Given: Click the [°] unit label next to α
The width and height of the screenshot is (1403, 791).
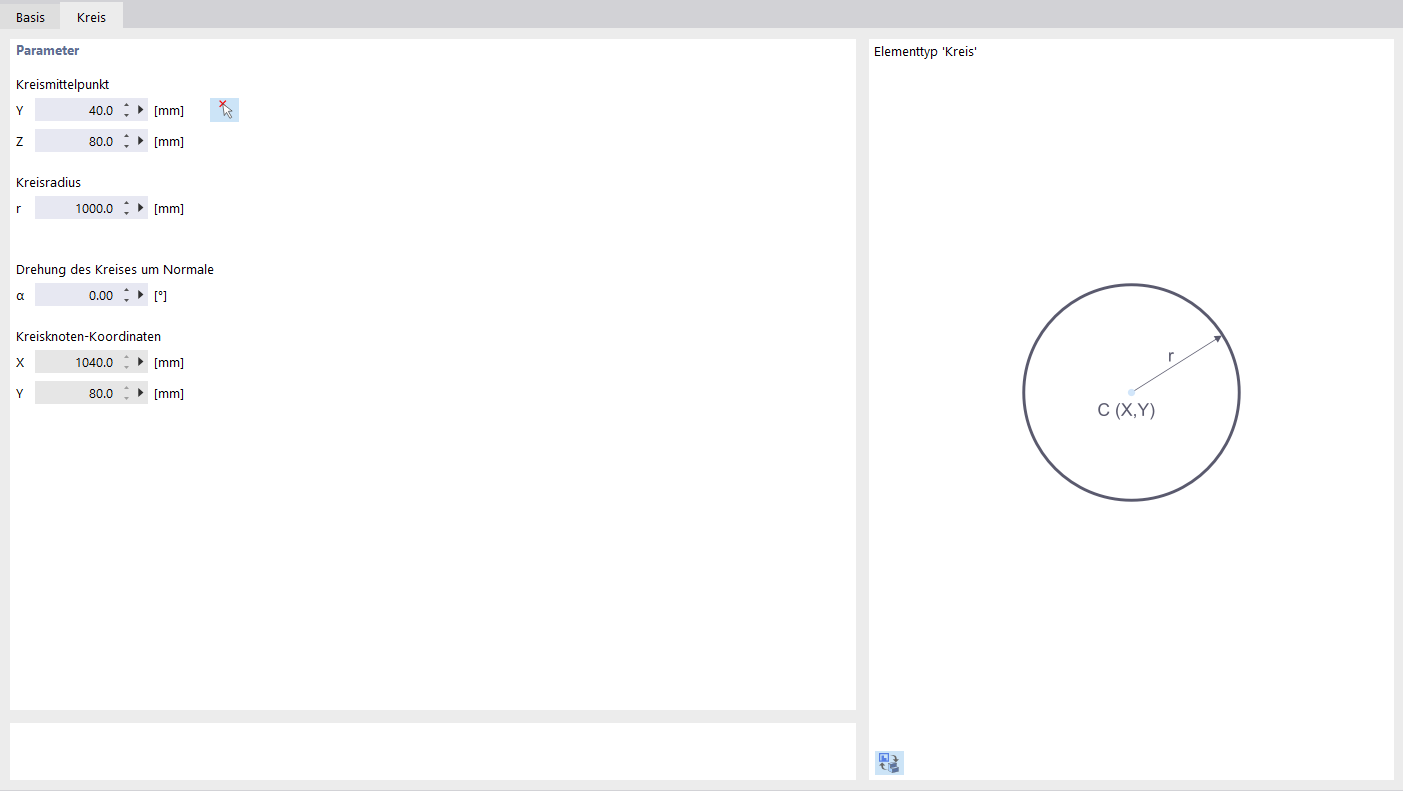Looking at the screenshot, I should click(x=160, y=296).
